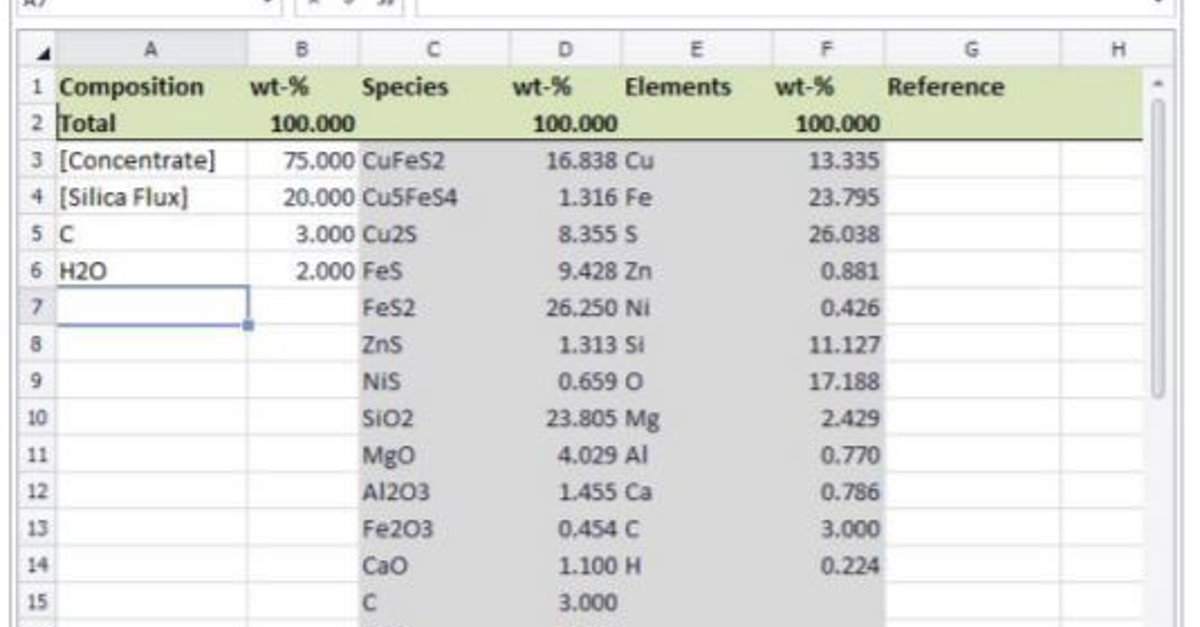The width and height of the screenshot is (1200, 627).
Task: Click the 16.838 species wt-% cell
Action: click(566, 160)
